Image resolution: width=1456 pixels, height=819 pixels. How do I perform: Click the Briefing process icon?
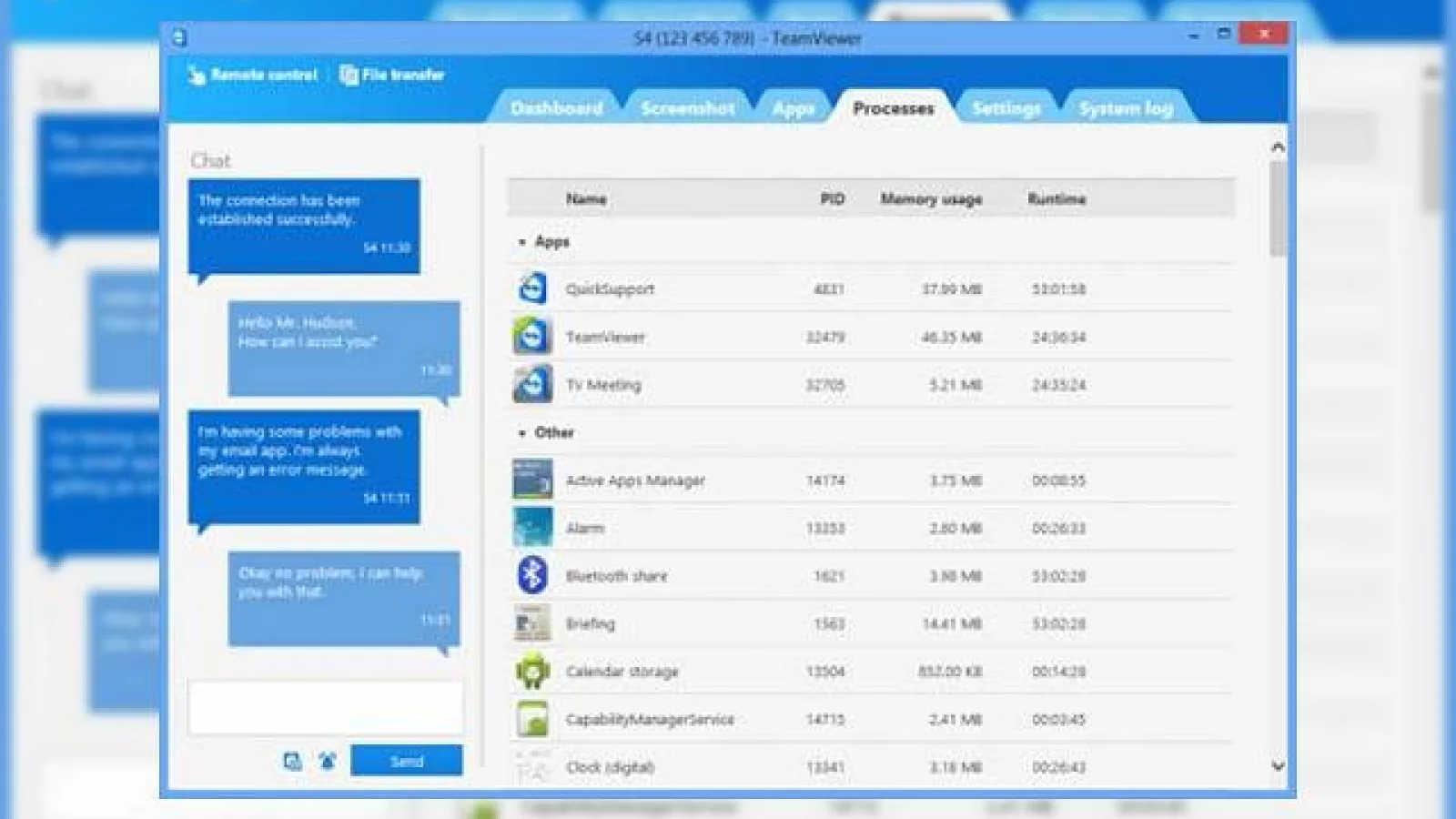click(532, 623)
